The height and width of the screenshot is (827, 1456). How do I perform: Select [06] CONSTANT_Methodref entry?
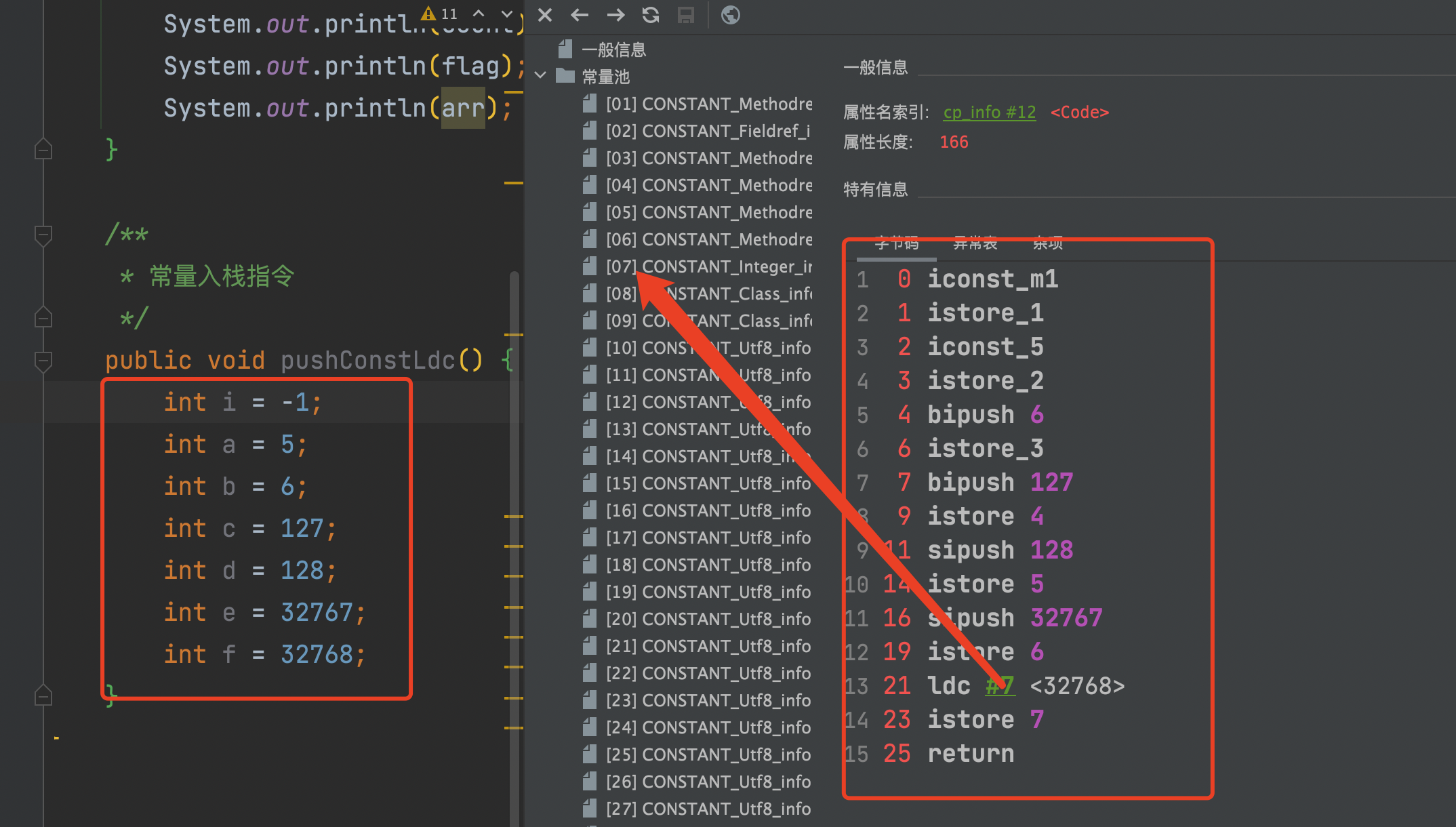(697, 239)
